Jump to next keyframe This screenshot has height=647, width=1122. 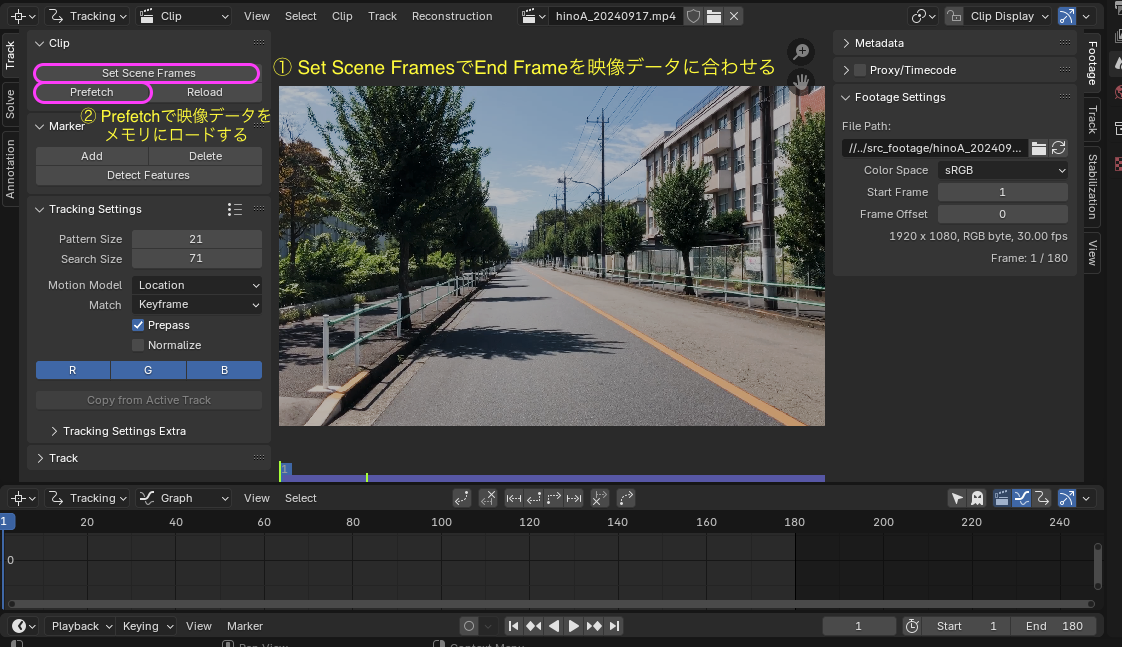(x=593, y=626)
